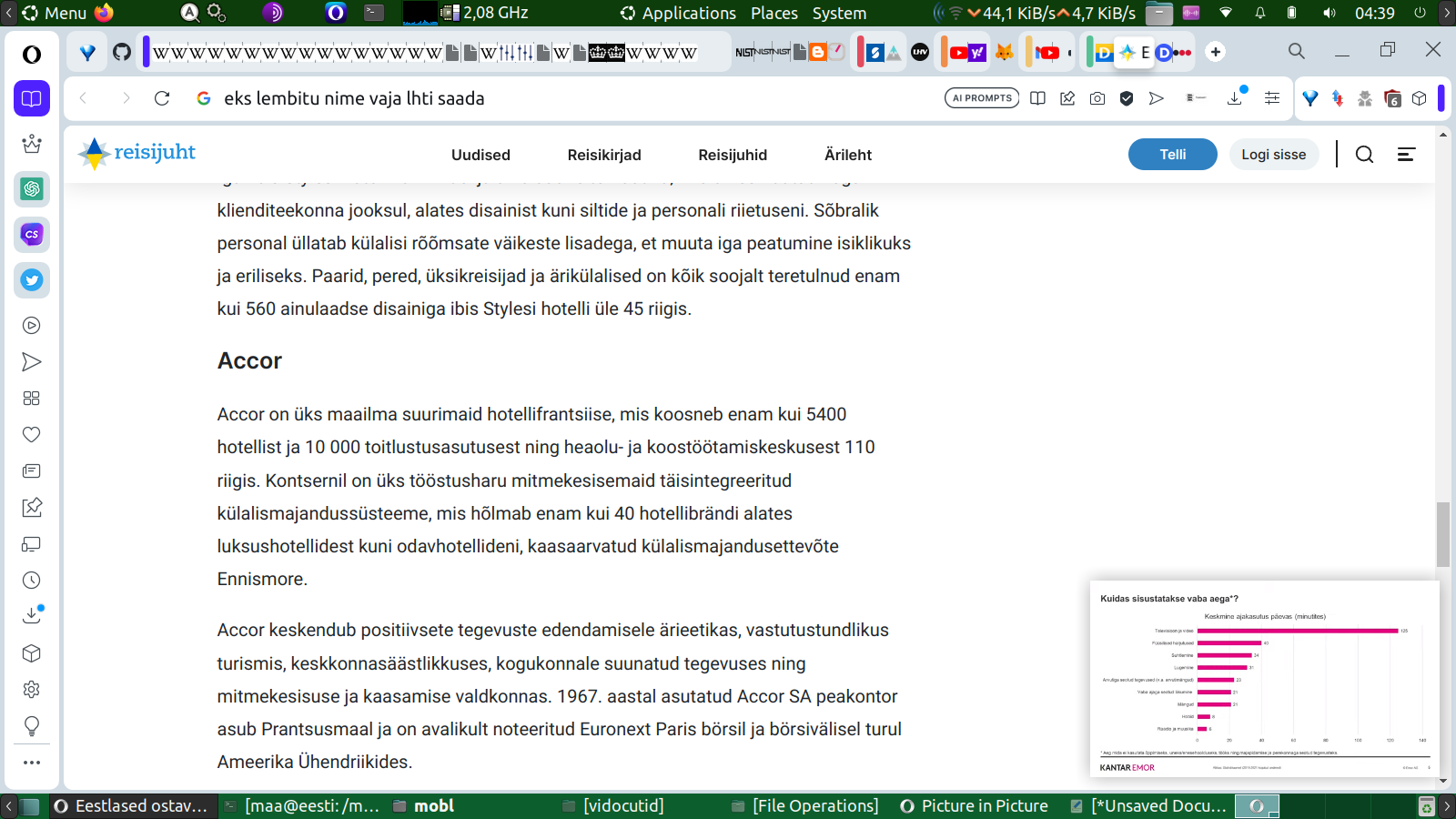Open the paper-plane Flow icon in sidebar
The height and width of the screenshot is (819, 1456).
(x=32, y=362)
